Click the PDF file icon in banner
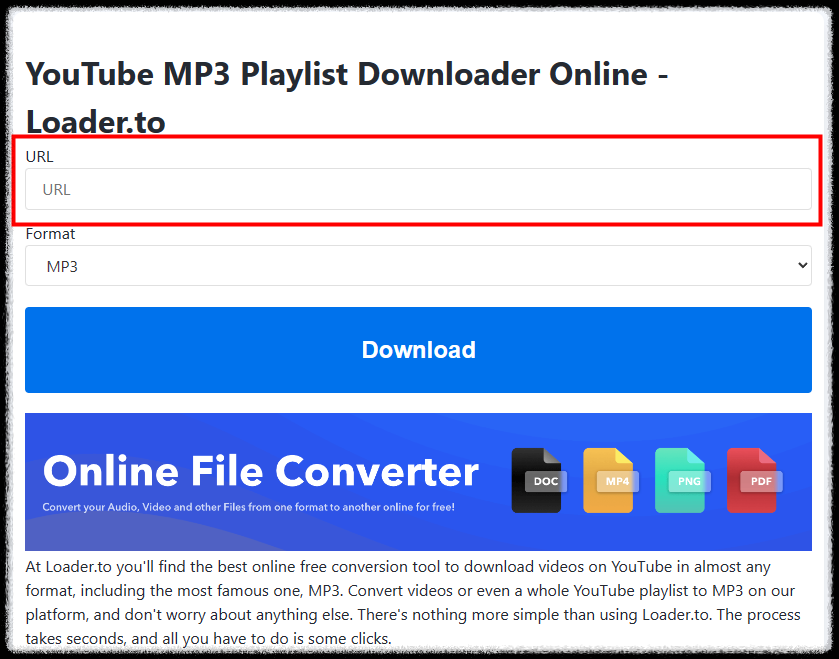Screen dimensions: 839x659 [753, 480]
